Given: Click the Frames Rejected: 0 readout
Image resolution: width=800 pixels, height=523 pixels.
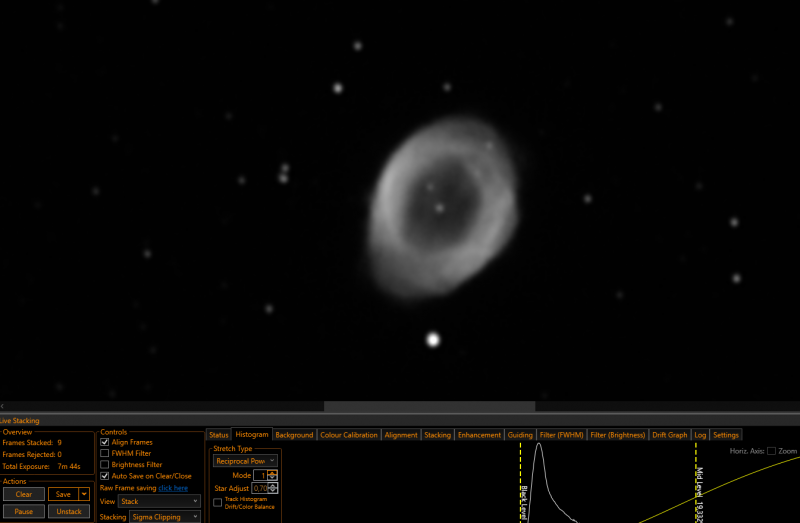Looking at the screenshot, I should tap(32, 454).
